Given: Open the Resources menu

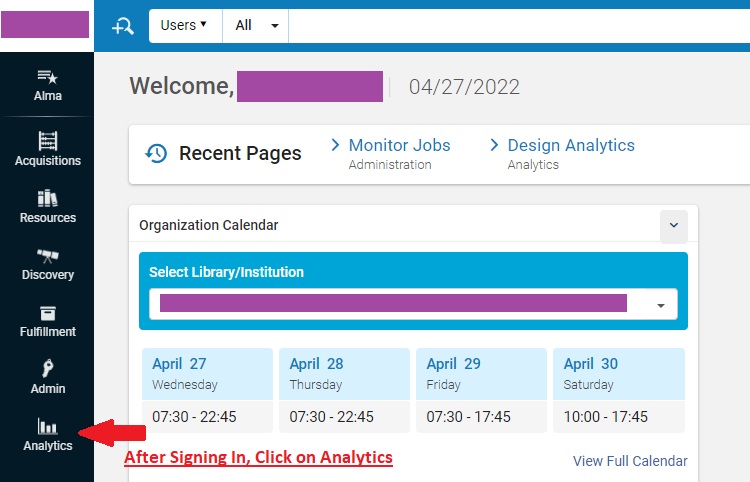Looking at the screenshot, I should pyautogui.click(x=47, y=206).
